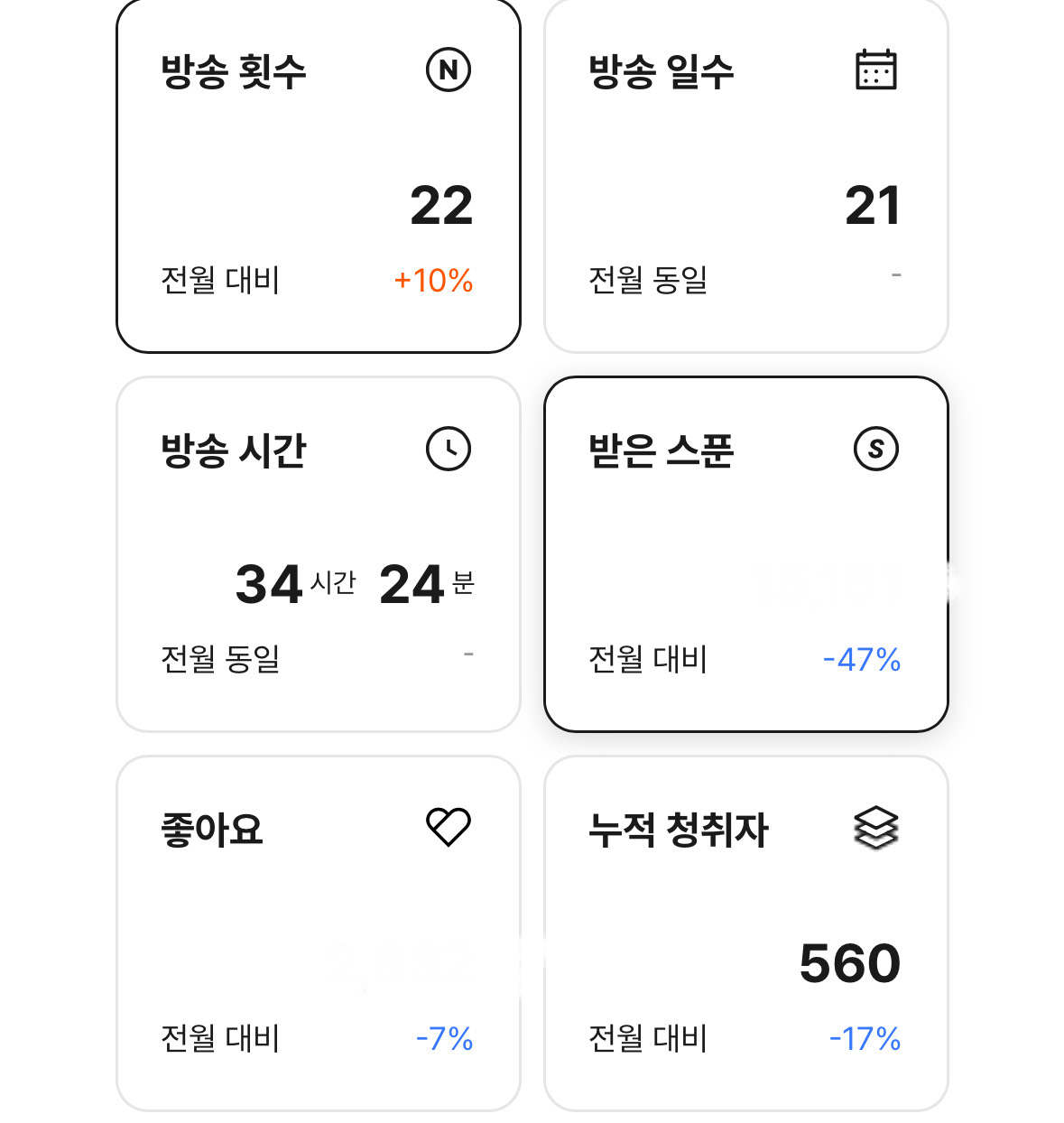The image size is (1064, 1123).
Task: Click the stacked layers icon on 누적 청취자 card
Action: click(875, 828)
